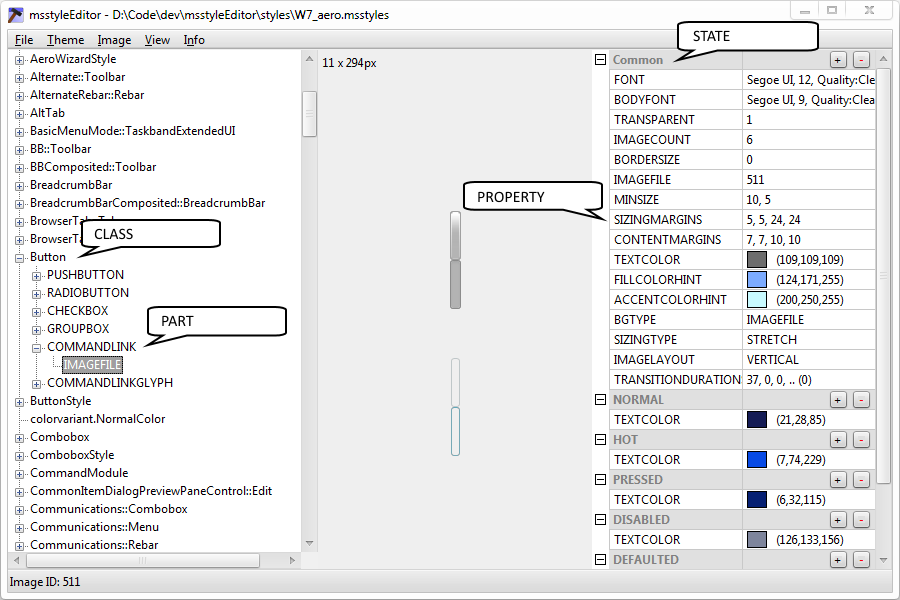
Task: Click the minus button in DISABLED state row
Action: (x=862, y=520)
